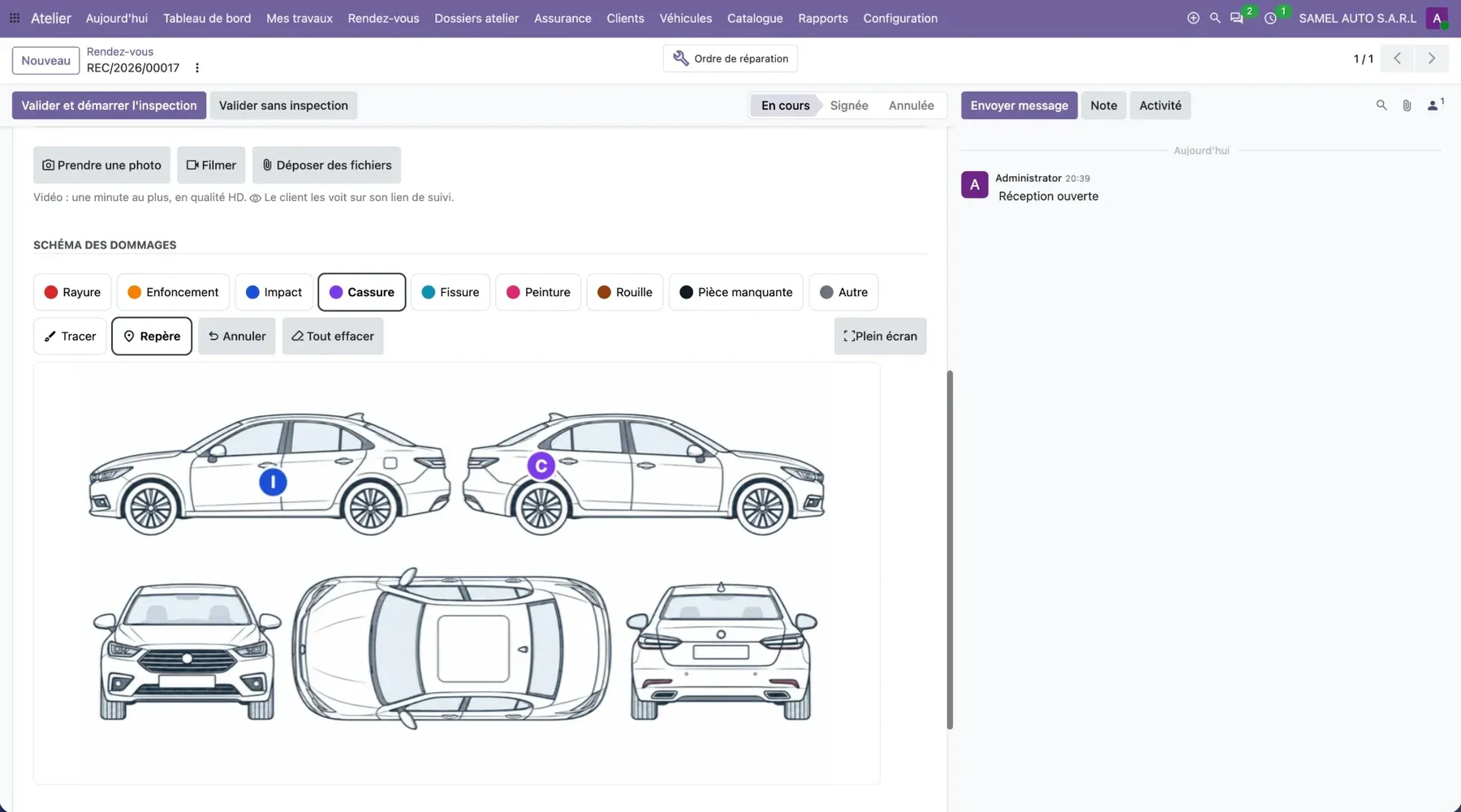Select the Pièce manquante damage type
The width and height of the screenshot is (1461, 812).
[736, 292]
